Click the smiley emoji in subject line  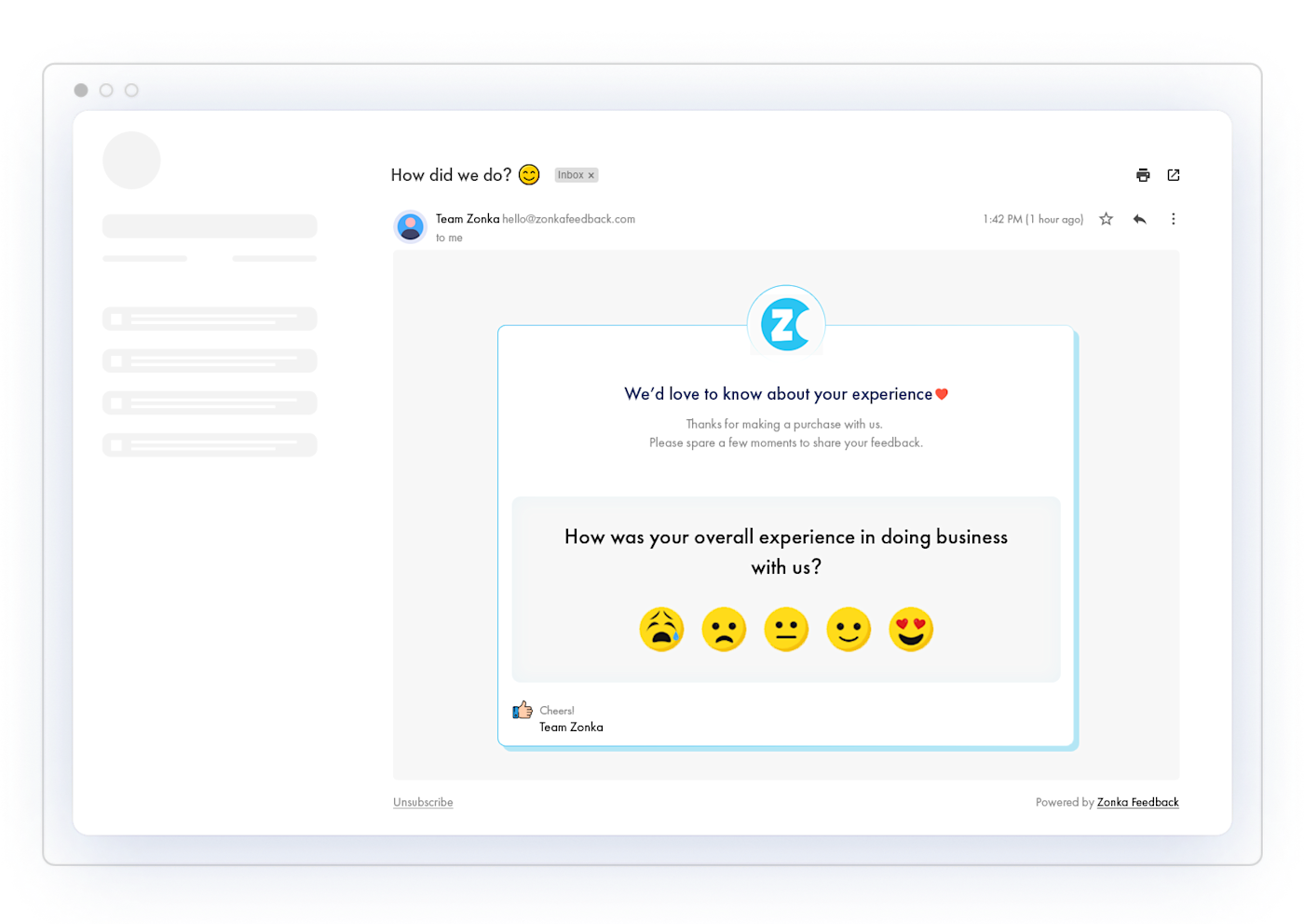point(529,175)
